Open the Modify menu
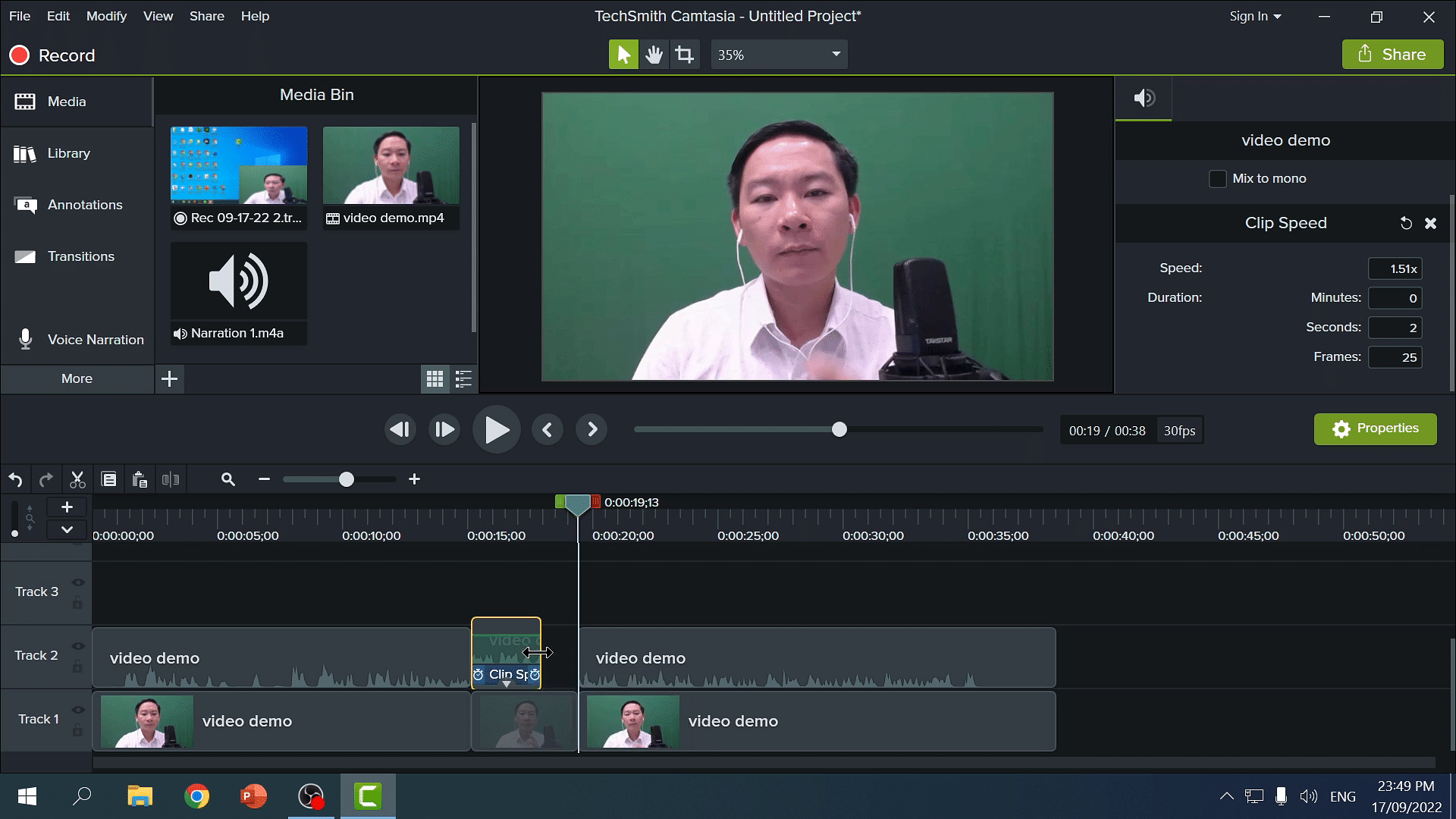 pos(106,16)
